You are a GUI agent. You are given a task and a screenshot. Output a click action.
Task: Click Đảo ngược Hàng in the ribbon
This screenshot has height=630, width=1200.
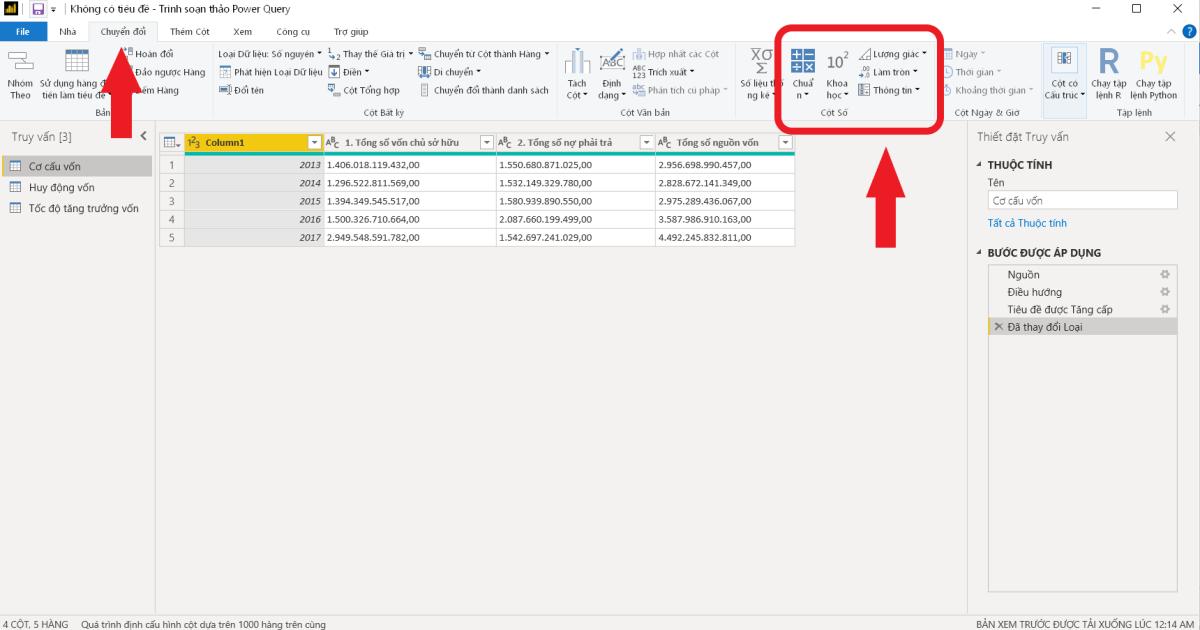(169, 72)
